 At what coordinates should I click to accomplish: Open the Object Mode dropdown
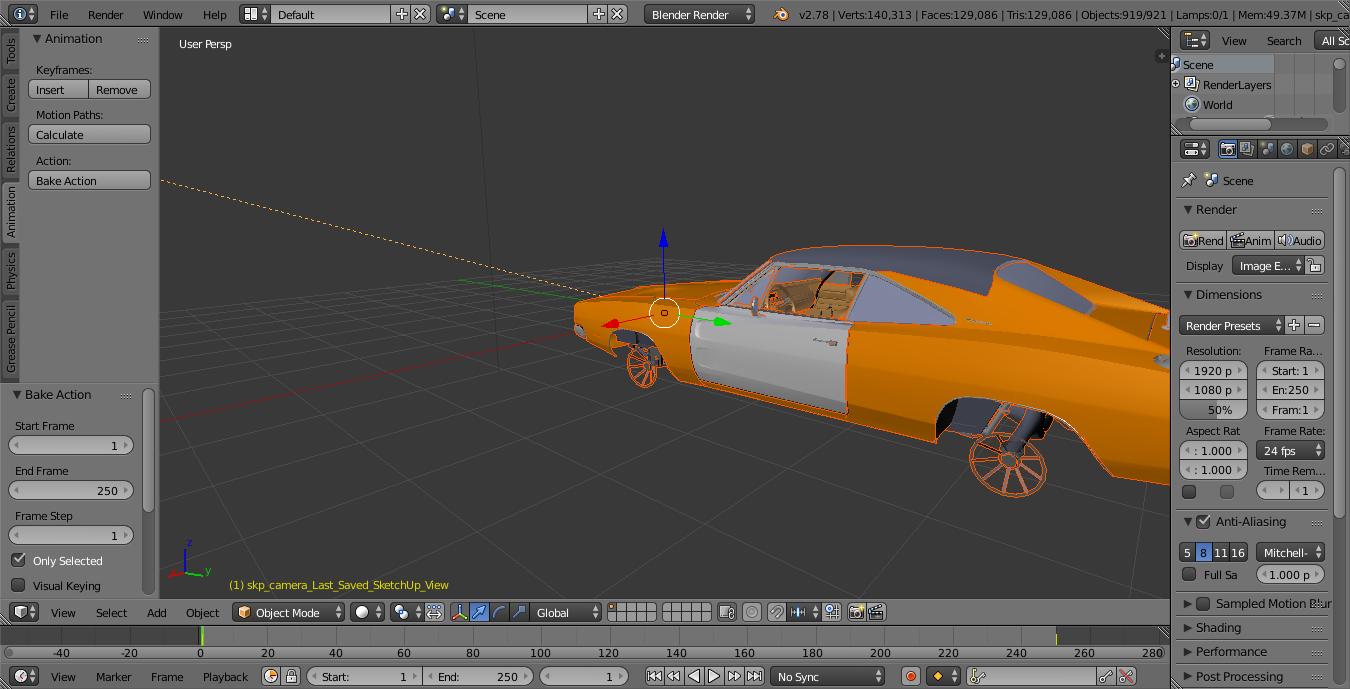pos(289,612)
